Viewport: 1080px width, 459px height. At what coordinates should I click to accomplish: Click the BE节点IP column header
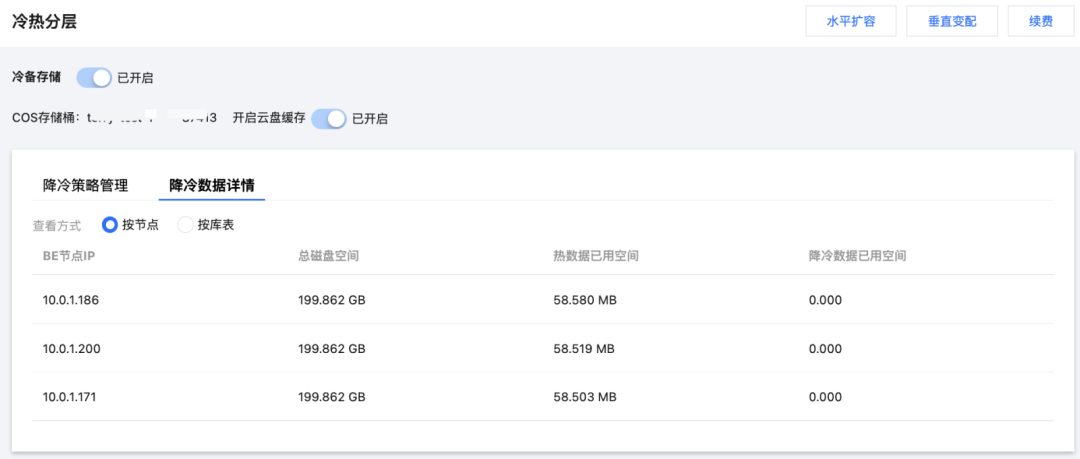point(69,256)
